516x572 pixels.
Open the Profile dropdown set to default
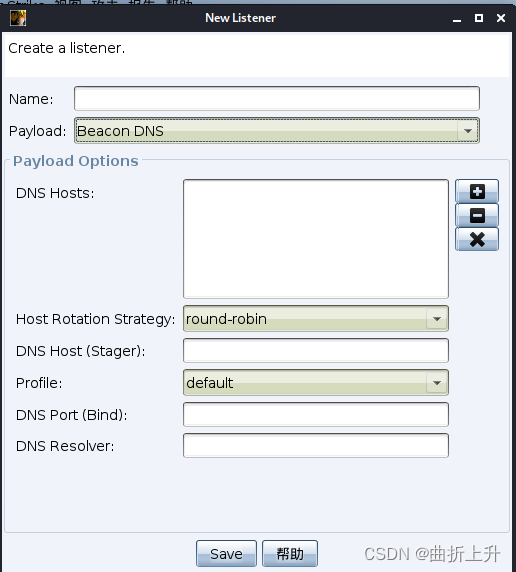[x=316, y=383]
